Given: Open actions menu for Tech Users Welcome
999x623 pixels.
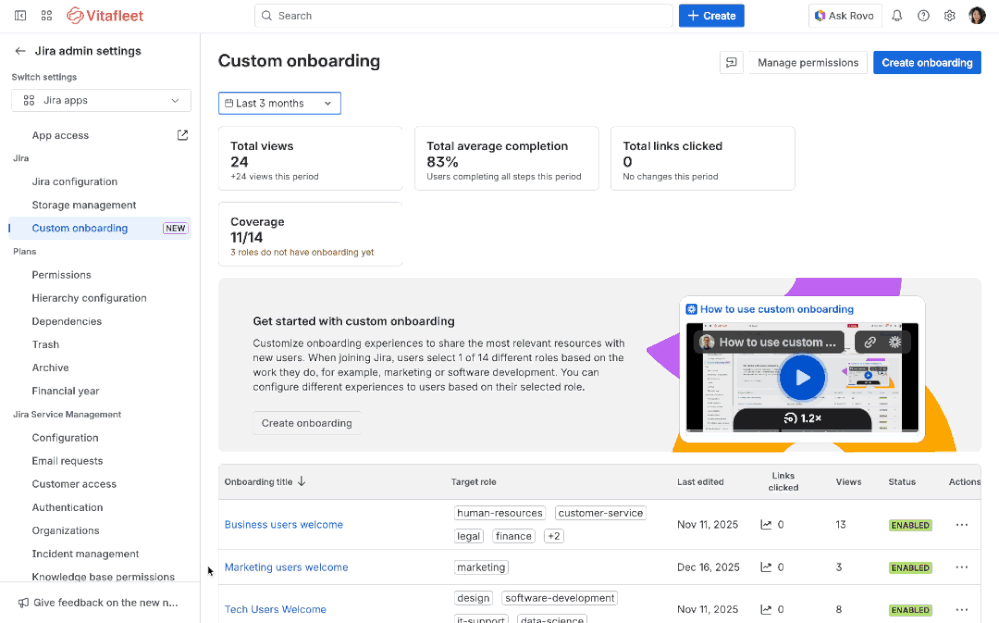Looking at the screenshot, I should click(x=961, y=609).
